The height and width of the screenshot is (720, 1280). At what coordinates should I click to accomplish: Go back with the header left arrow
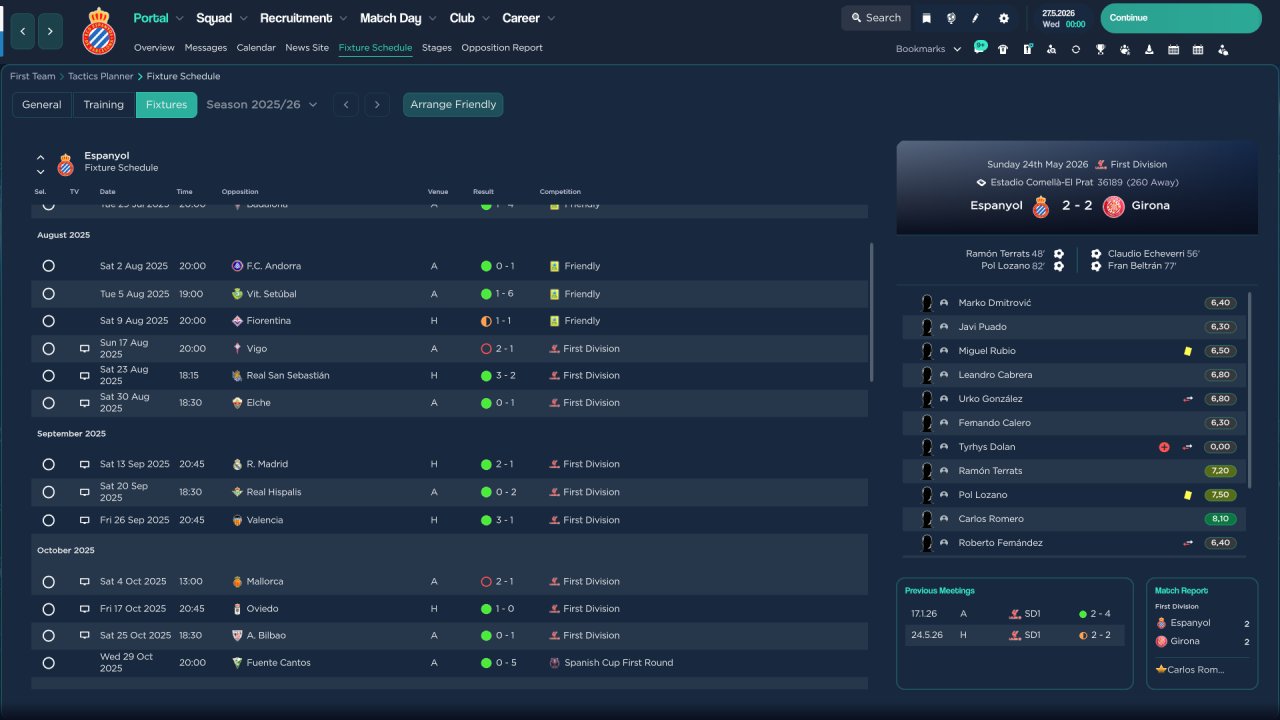click(x=23, y=32)
